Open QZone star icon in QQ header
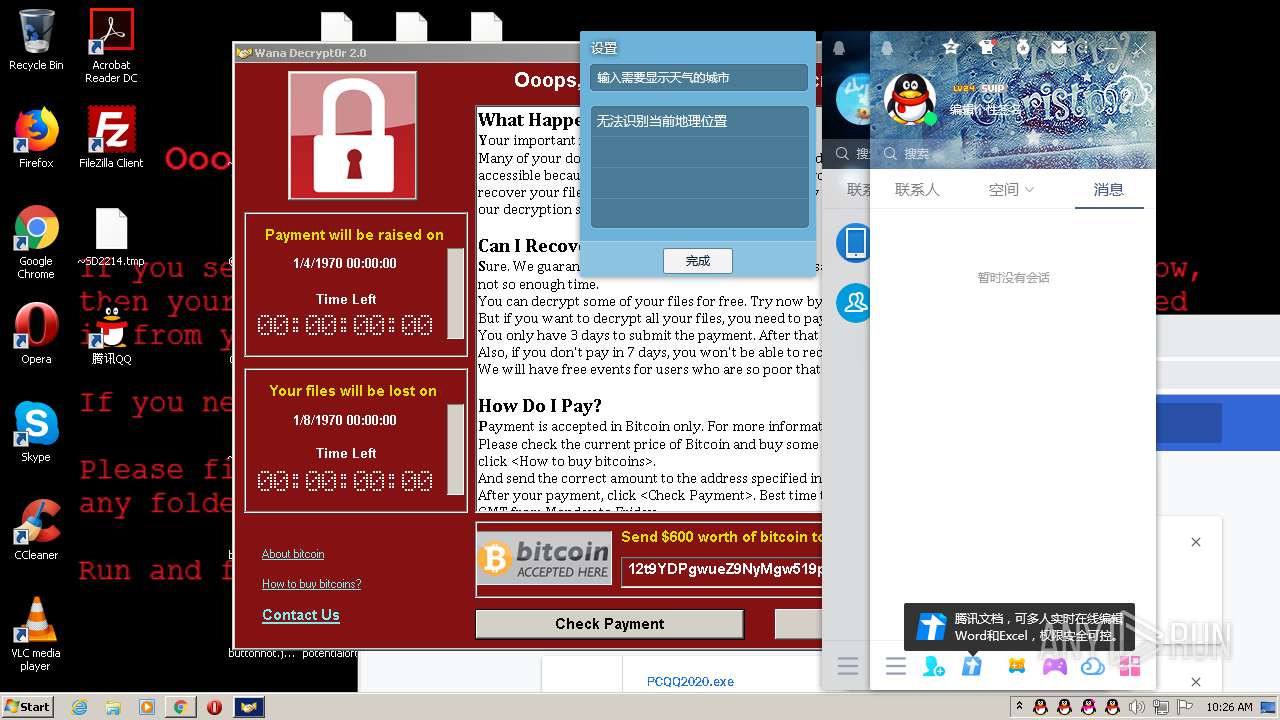1280x720 pixels. (x=951, y=47)
